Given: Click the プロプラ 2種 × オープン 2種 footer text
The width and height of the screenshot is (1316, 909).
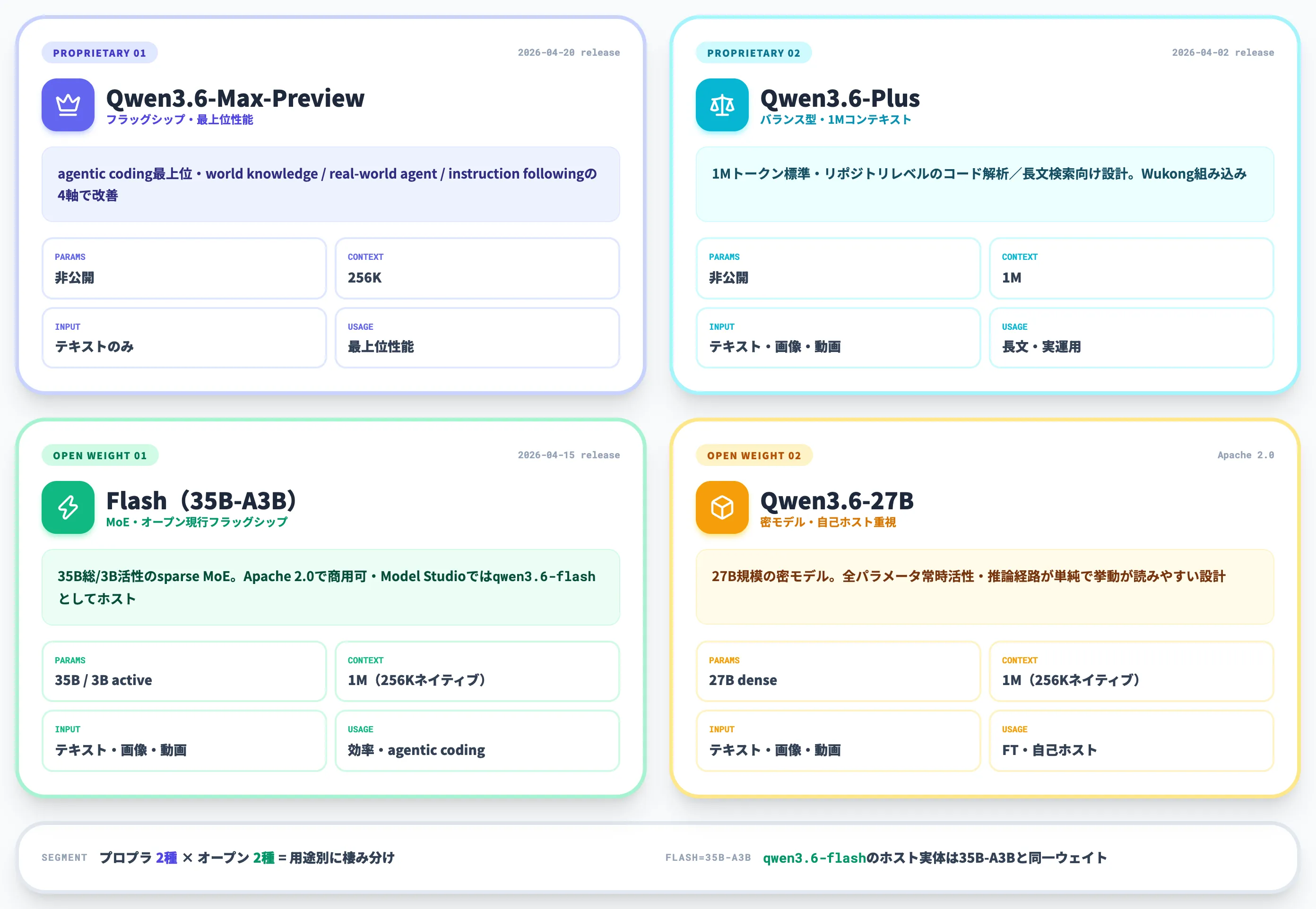Looking at the screenshot, I should [247, 858].
